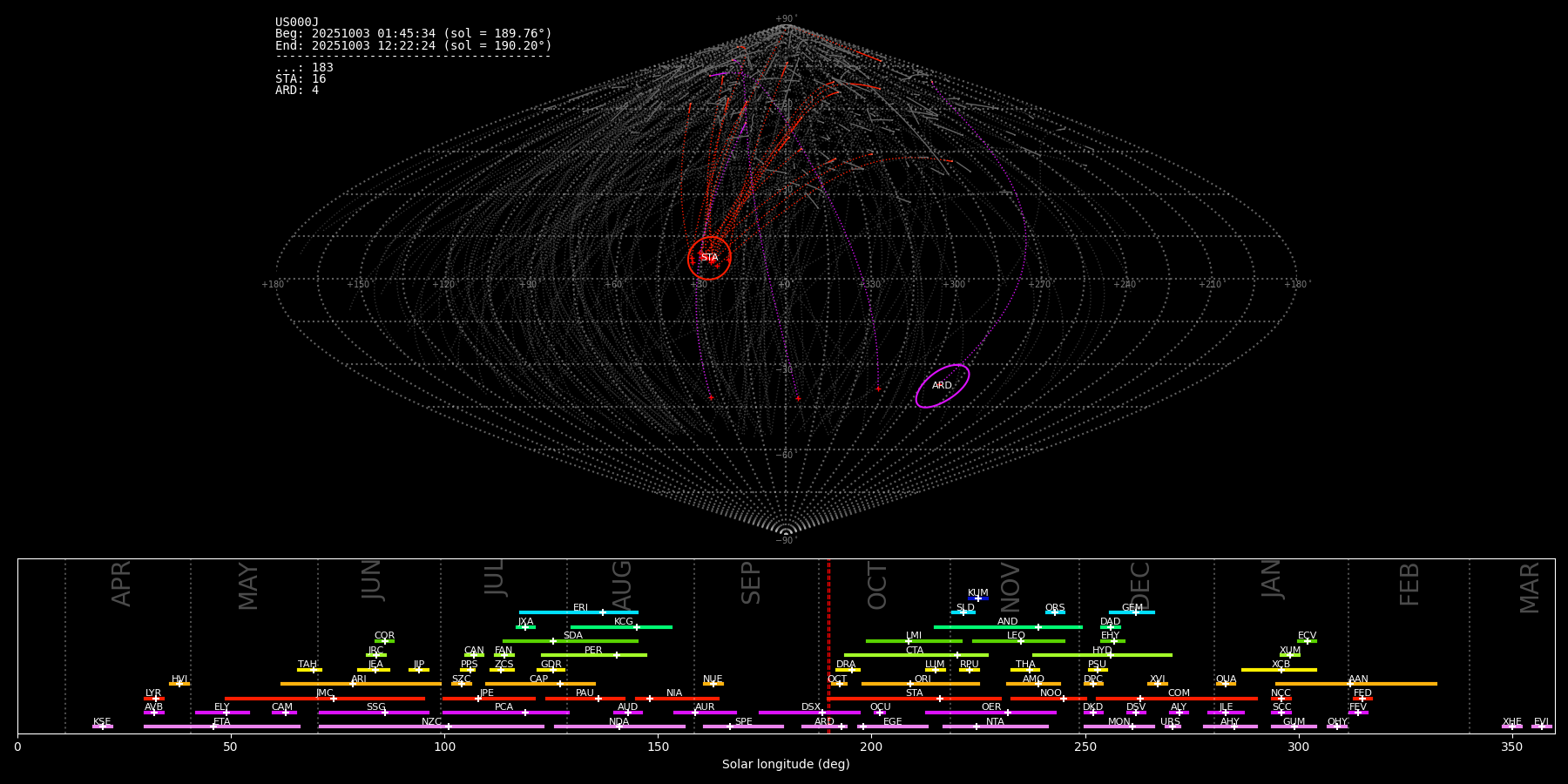Screen dimensions: 1568x784
Task: Click the ERI shower label
Action: click(x=581, y=608)
